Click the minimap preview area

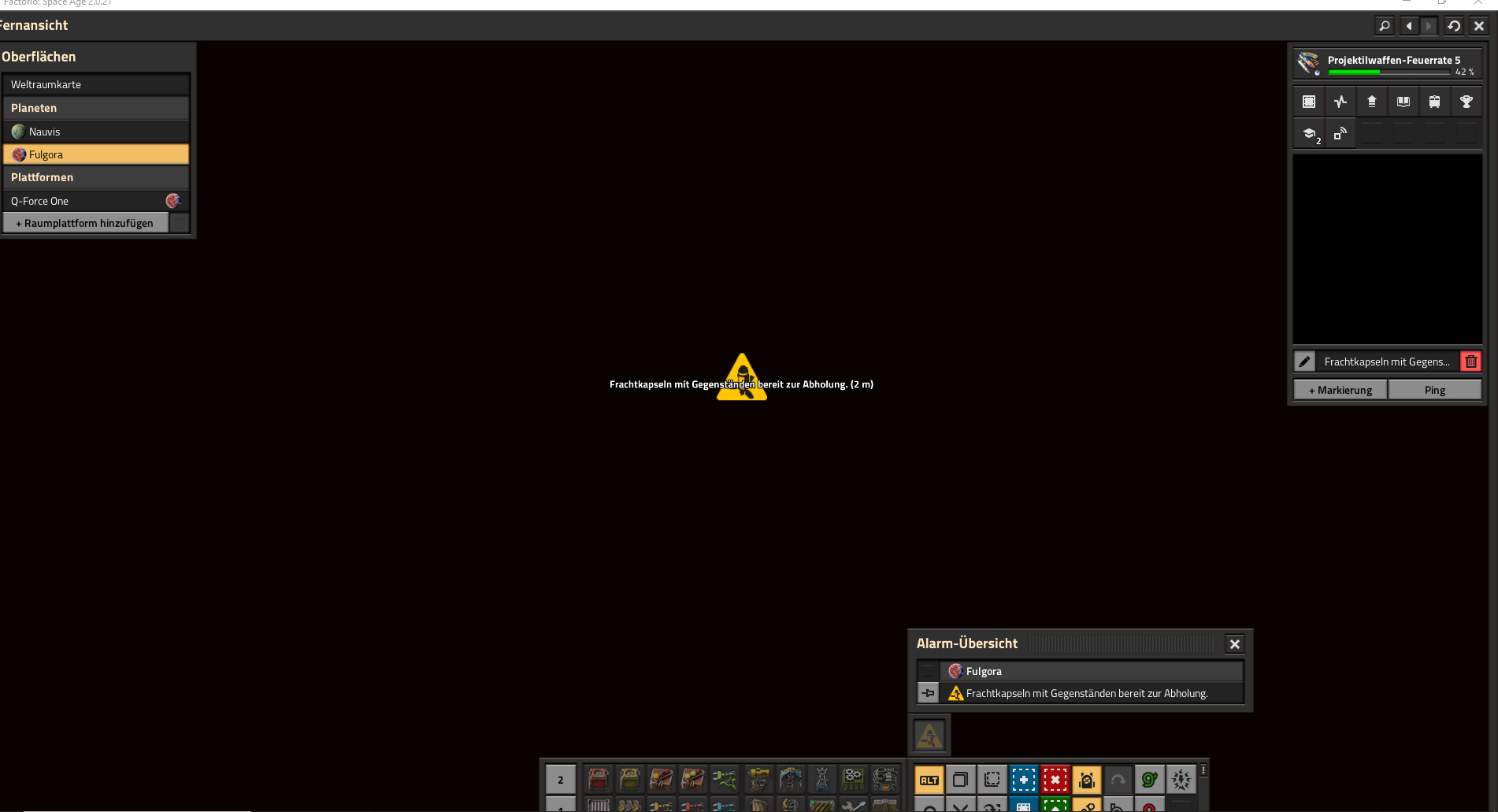coord(1388,249)
